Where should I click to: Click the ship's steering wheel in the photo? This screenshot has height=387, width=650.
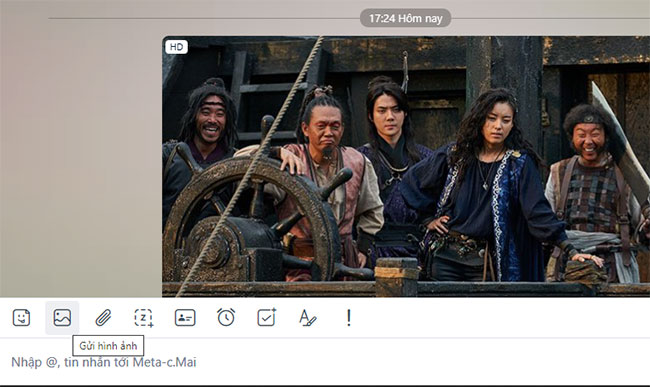[x=249, y=220]
